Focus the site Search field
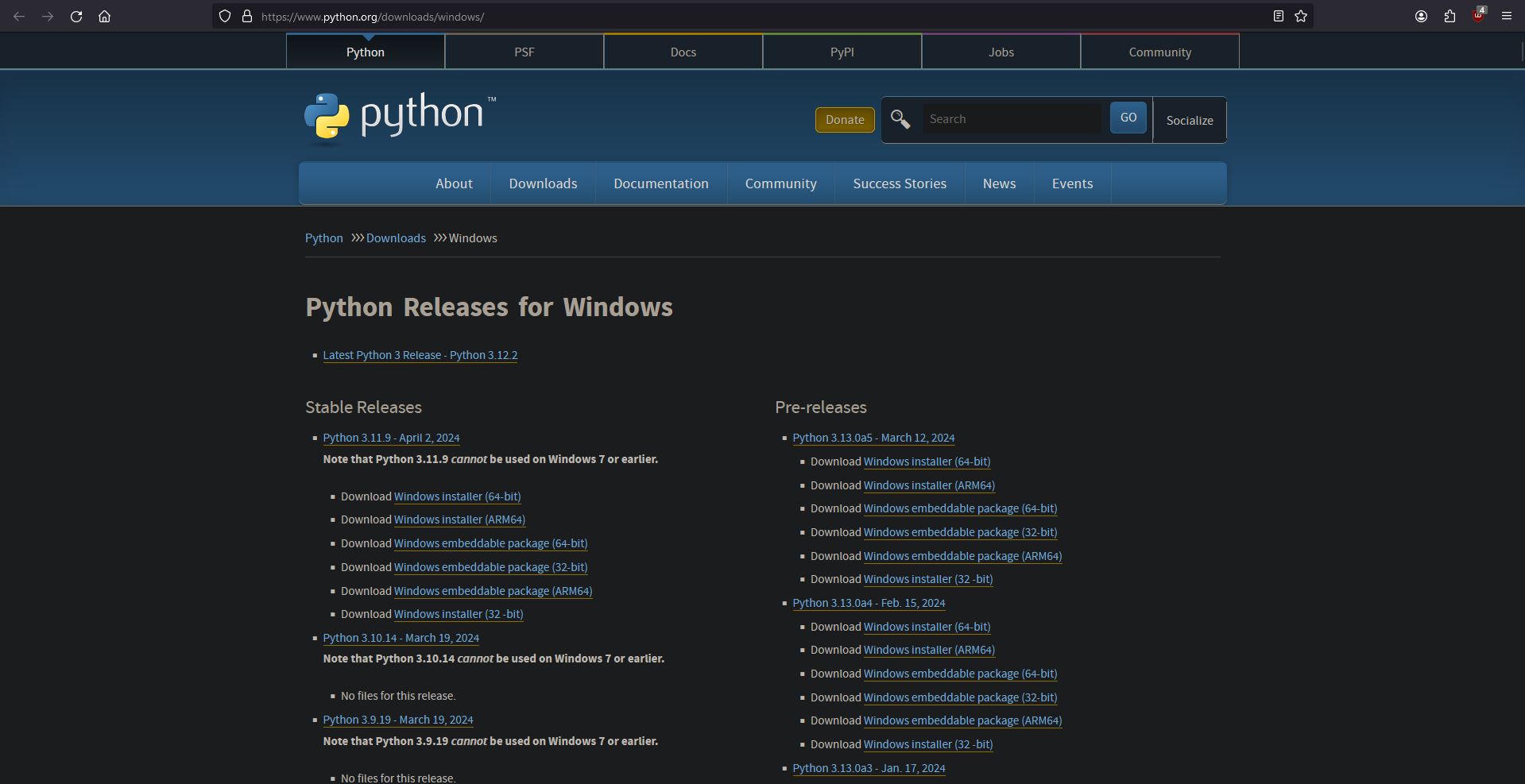Viewport: 1525px width, 784px height. [x=1012, y=119]
